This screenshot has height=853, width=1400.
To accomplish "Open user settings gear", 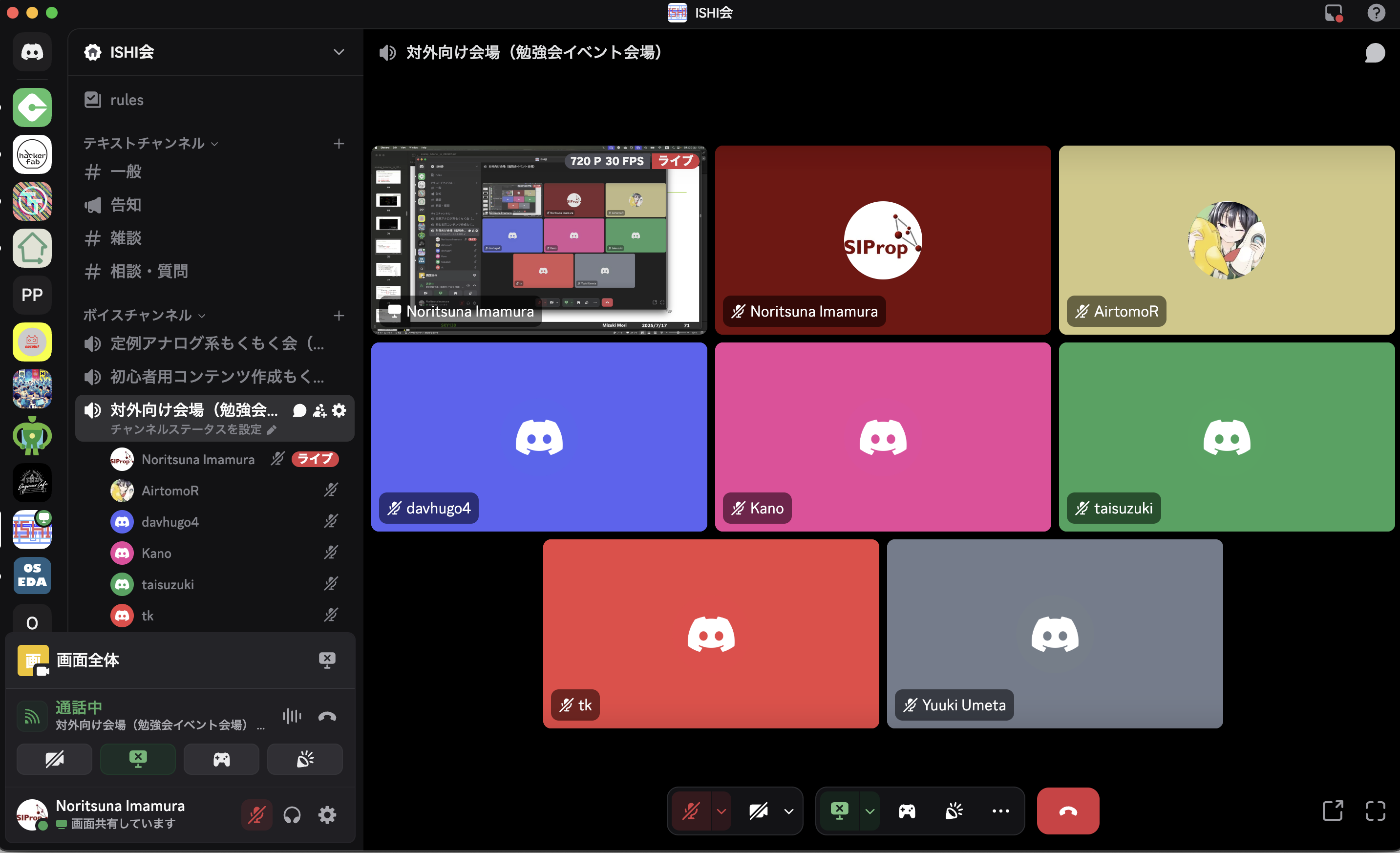I will 327,815.
